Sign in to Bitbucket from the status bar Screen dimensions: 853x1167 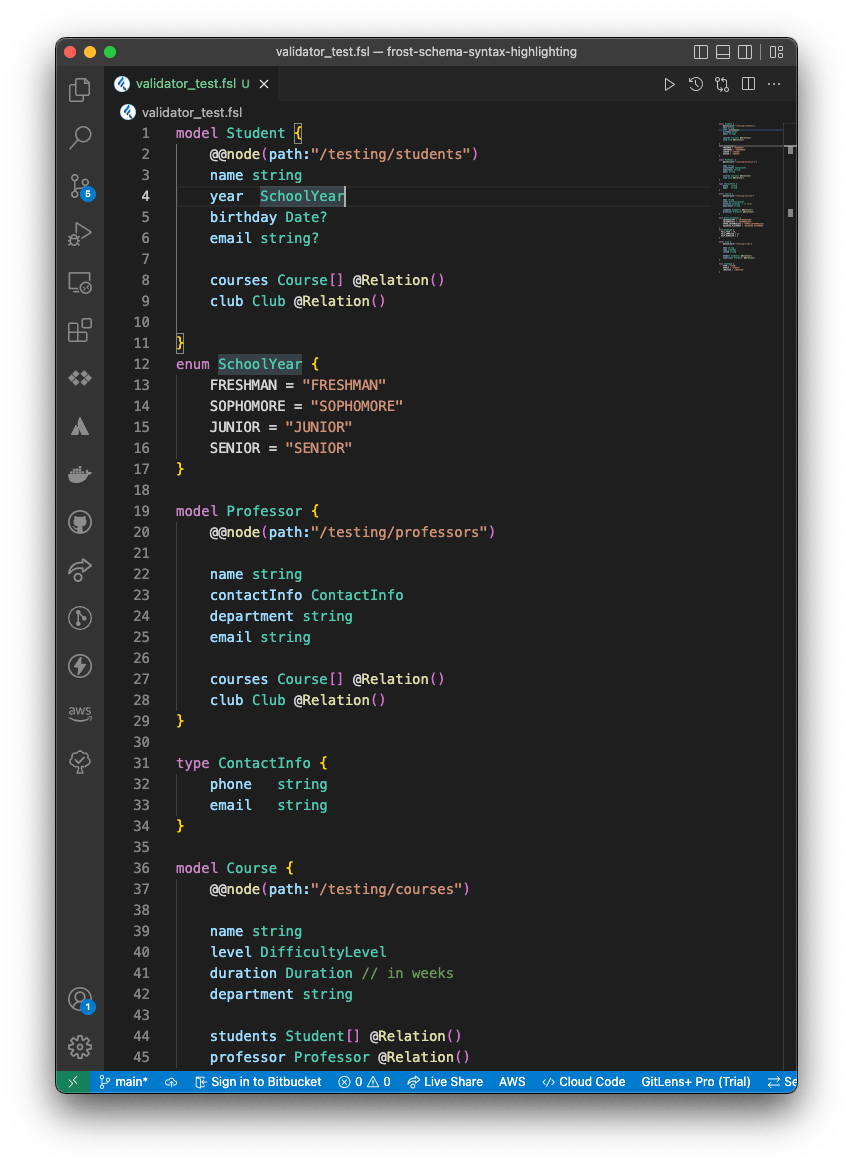pyautogui.click(x=258, y=1081)
